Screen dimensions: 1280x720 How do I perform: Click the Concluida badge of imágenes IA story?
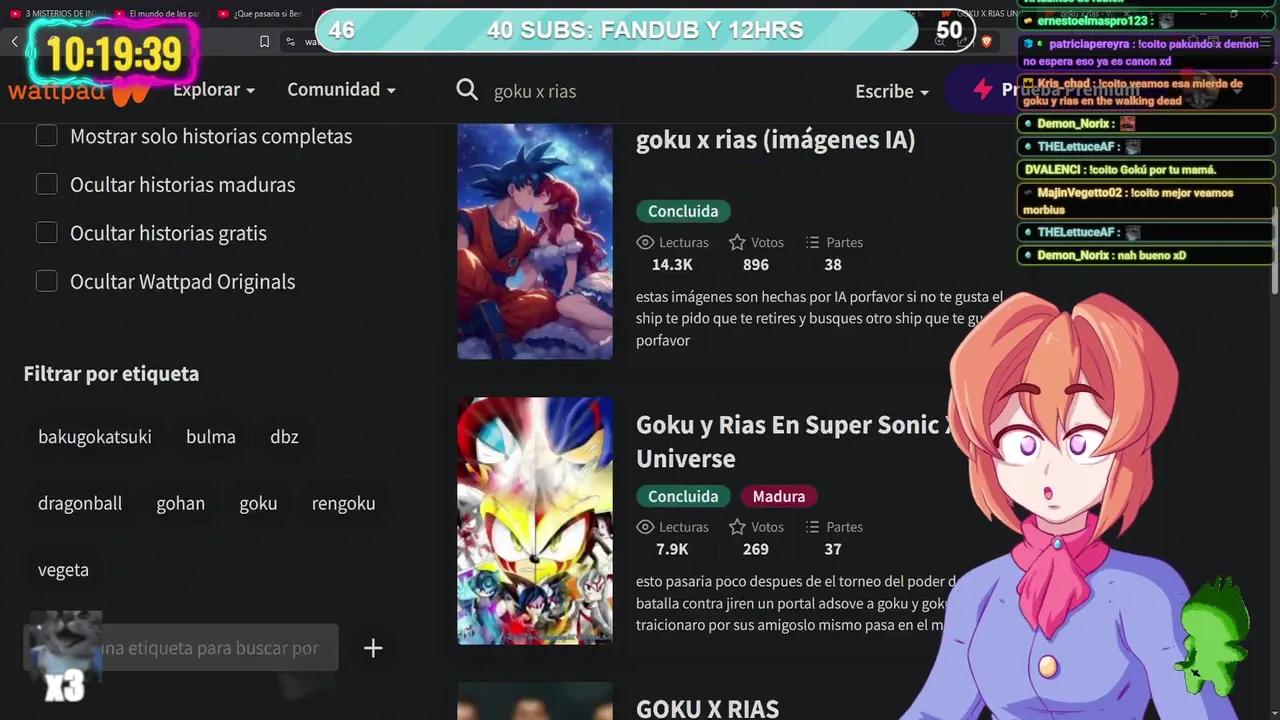click(683, 211)
